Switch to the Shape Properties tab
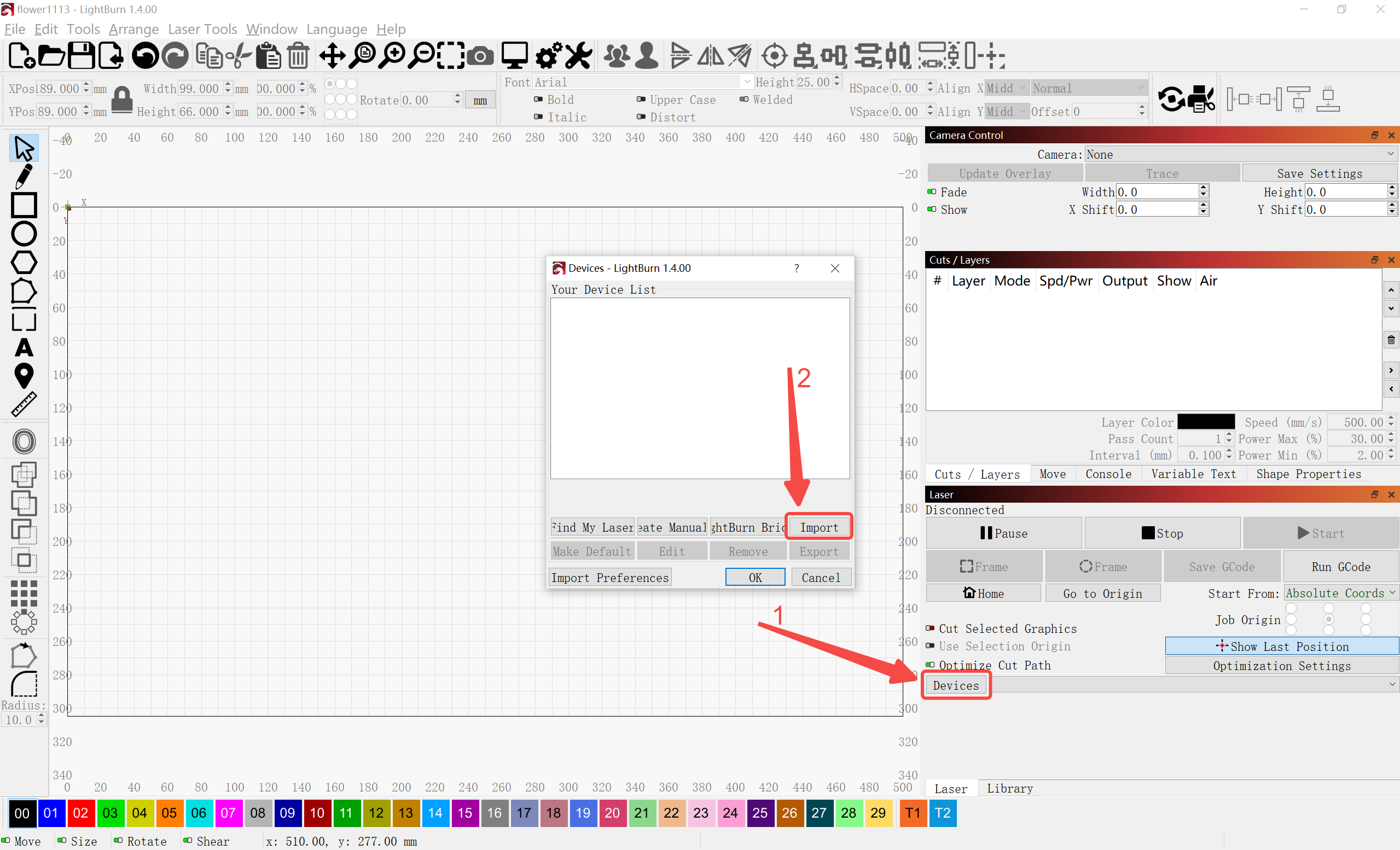Screen dimensions: 1400x850 click(1309, 474)
